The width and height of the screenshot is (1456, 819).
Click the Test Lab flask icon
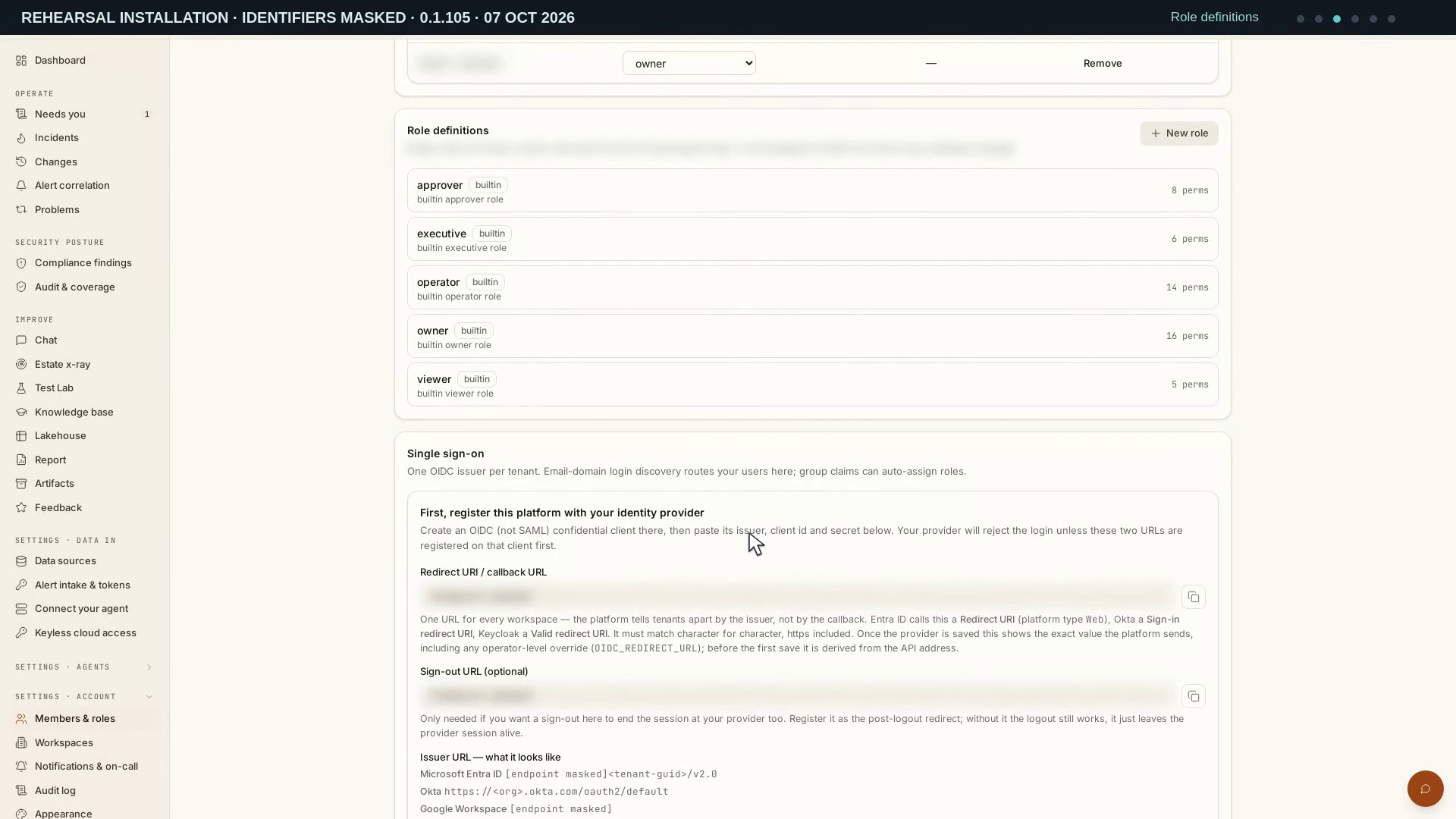point(21,388)
